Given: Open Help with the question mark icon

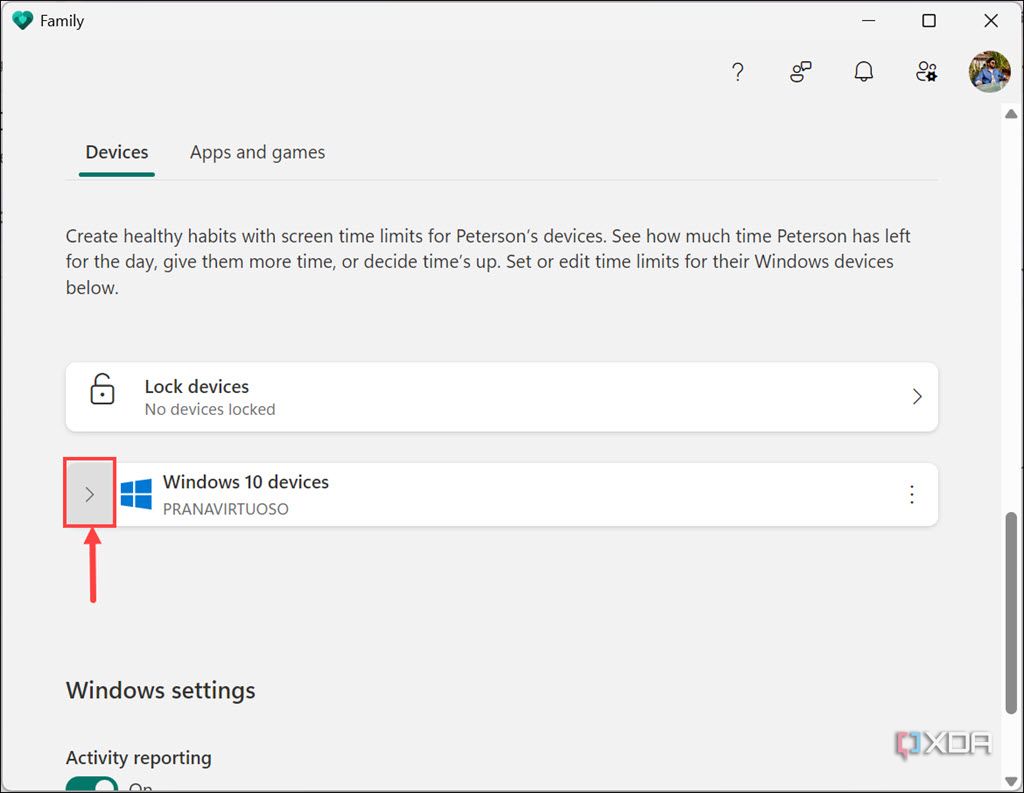Looking at the screenshot, I should [x=737, y=72].
